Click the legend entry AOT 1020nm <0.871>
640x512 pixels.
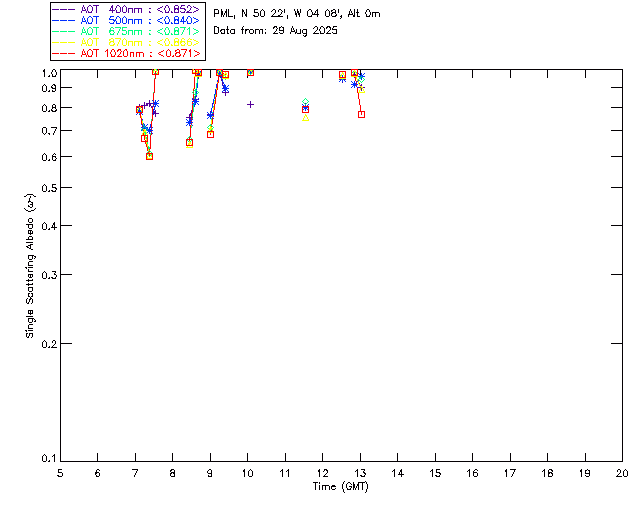(x=140, y=53)
